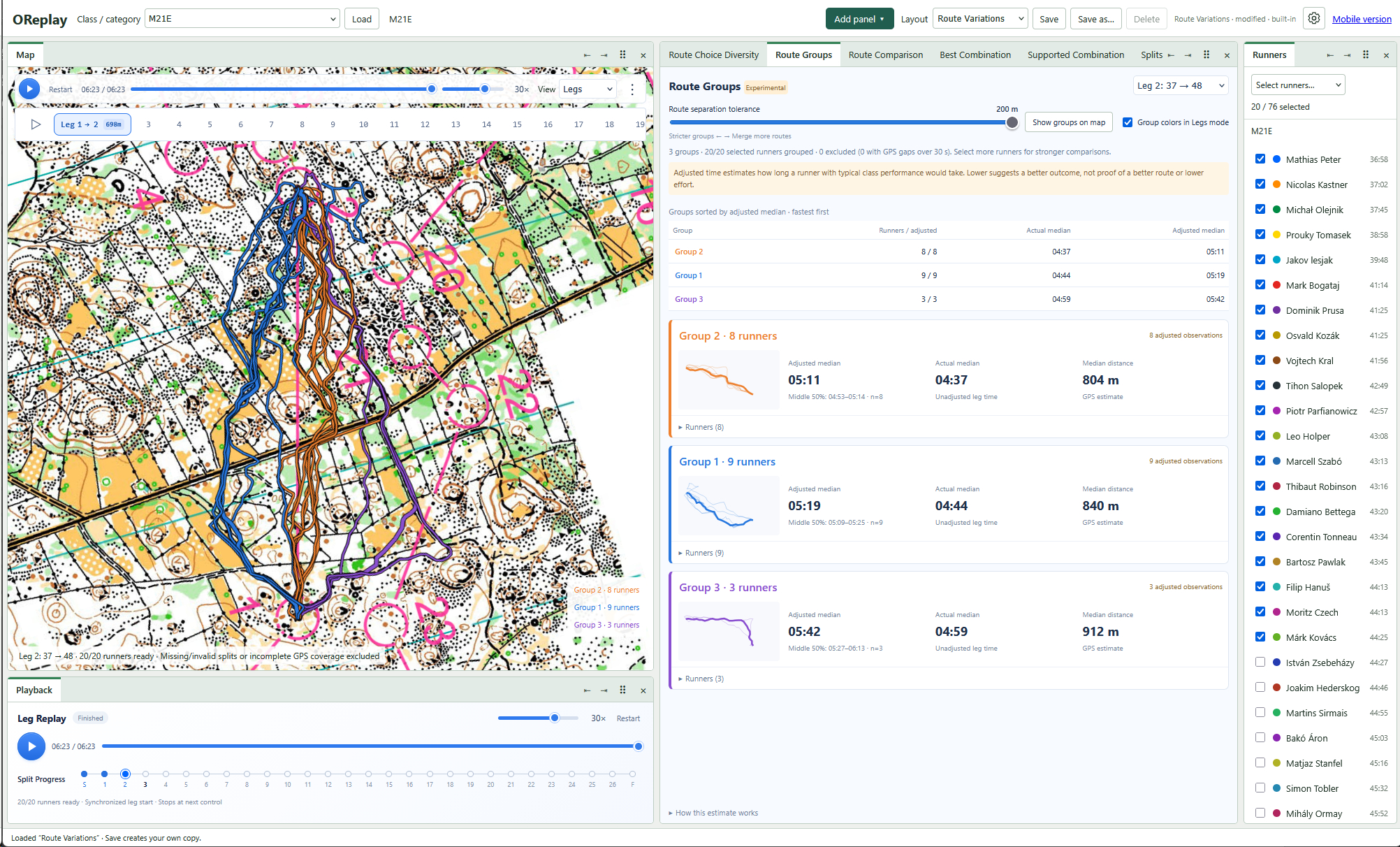Expand Runners (8) list in Group 2
The image size is (1400, 847).
pyautogui.click(x=701, y=427)
